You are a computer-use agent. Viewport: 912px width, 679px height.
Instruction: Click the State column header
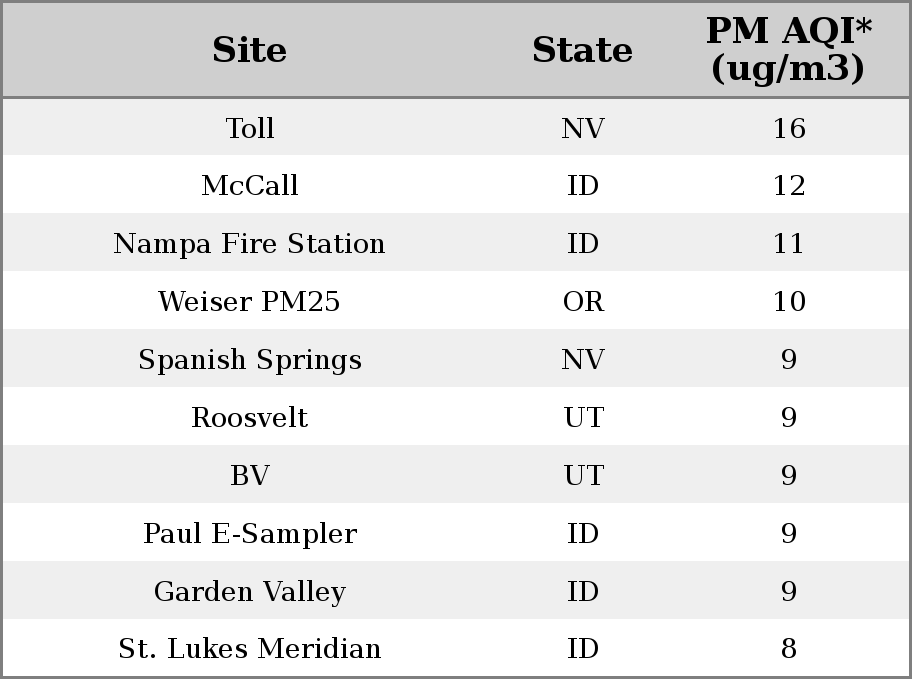[x=582, y=50]
